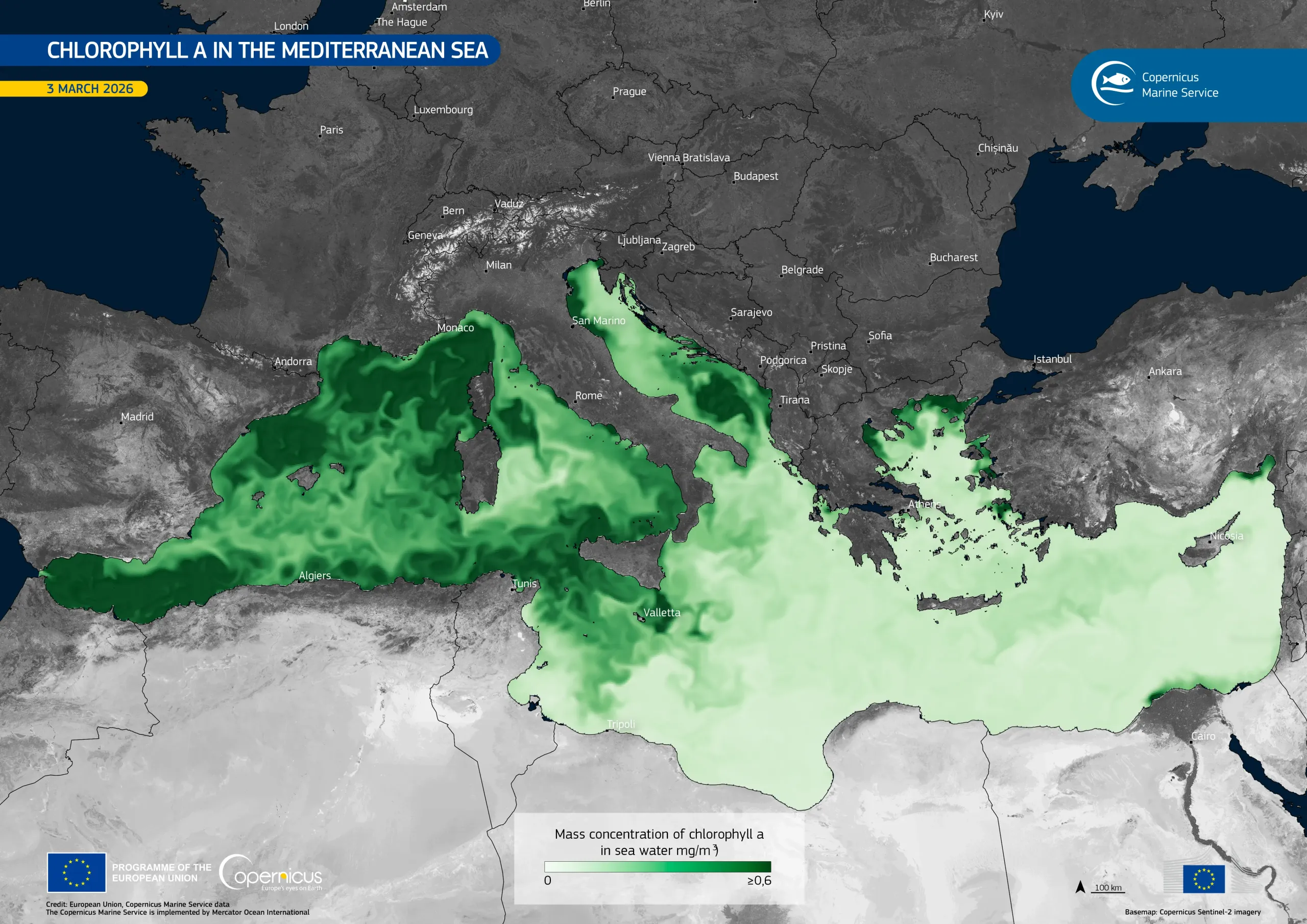The height and width of the screenshot is (924, 1307).
Task: Click the '3 MARCH 2026' date badge
Action: [x=90, y=89]
